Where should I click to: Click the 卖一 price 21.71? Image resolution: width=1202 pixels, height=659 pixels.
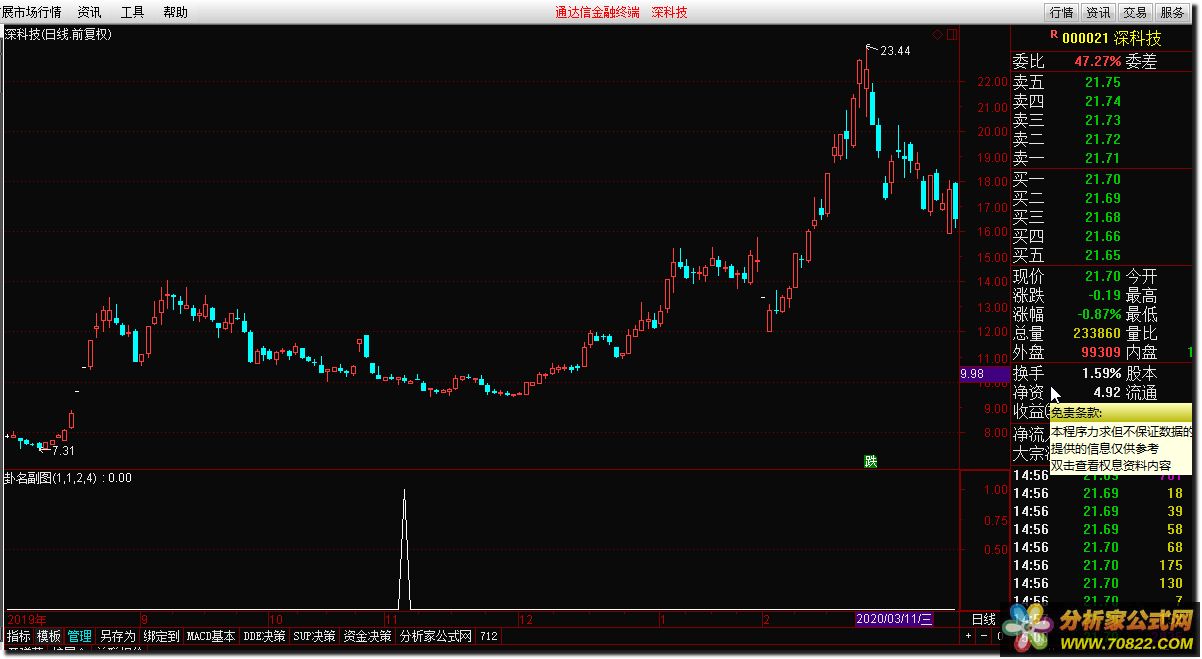coord(1103,159)
